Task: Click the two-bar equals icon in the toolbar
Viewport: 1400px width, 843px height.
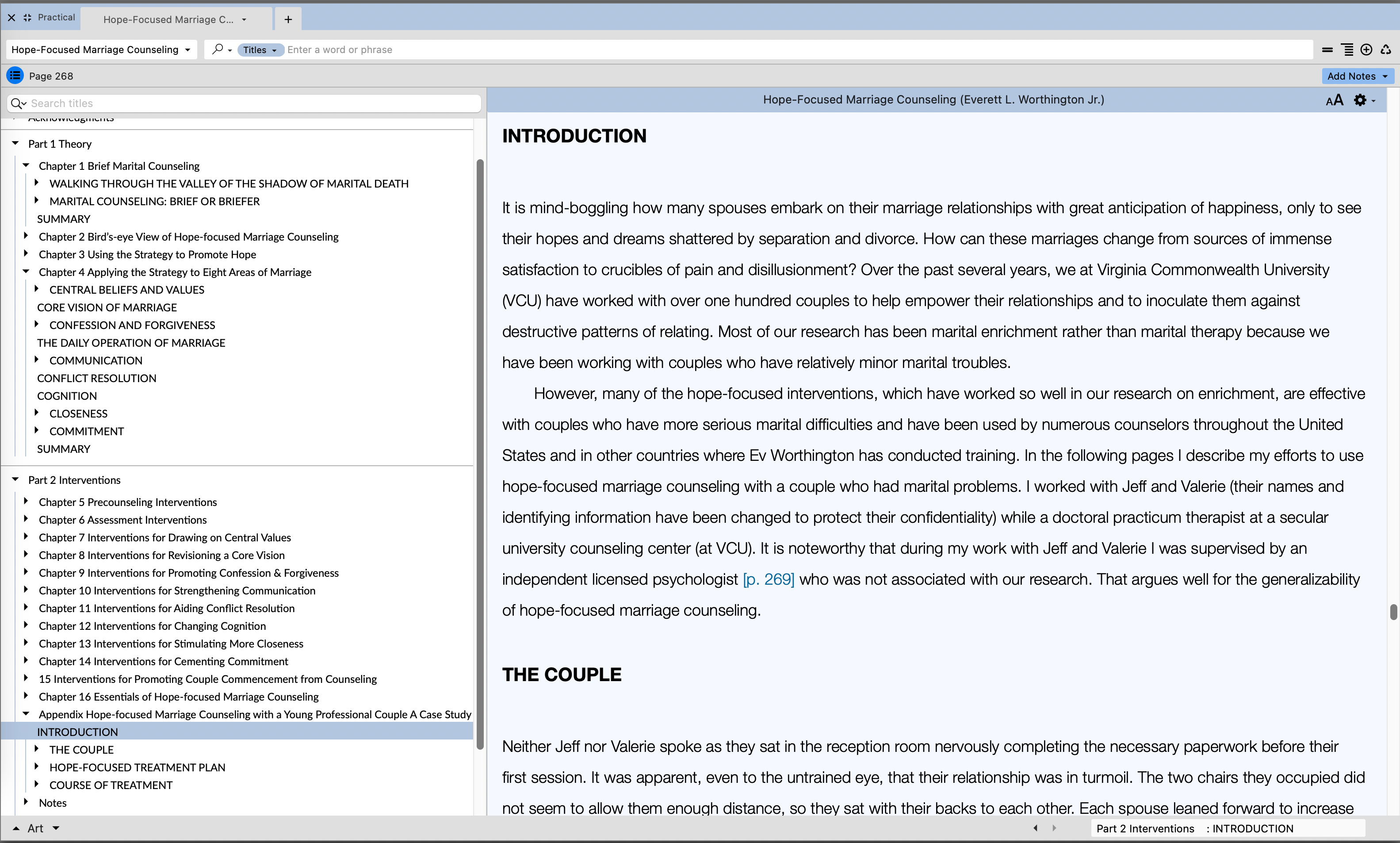Action: coord(1327,50)
